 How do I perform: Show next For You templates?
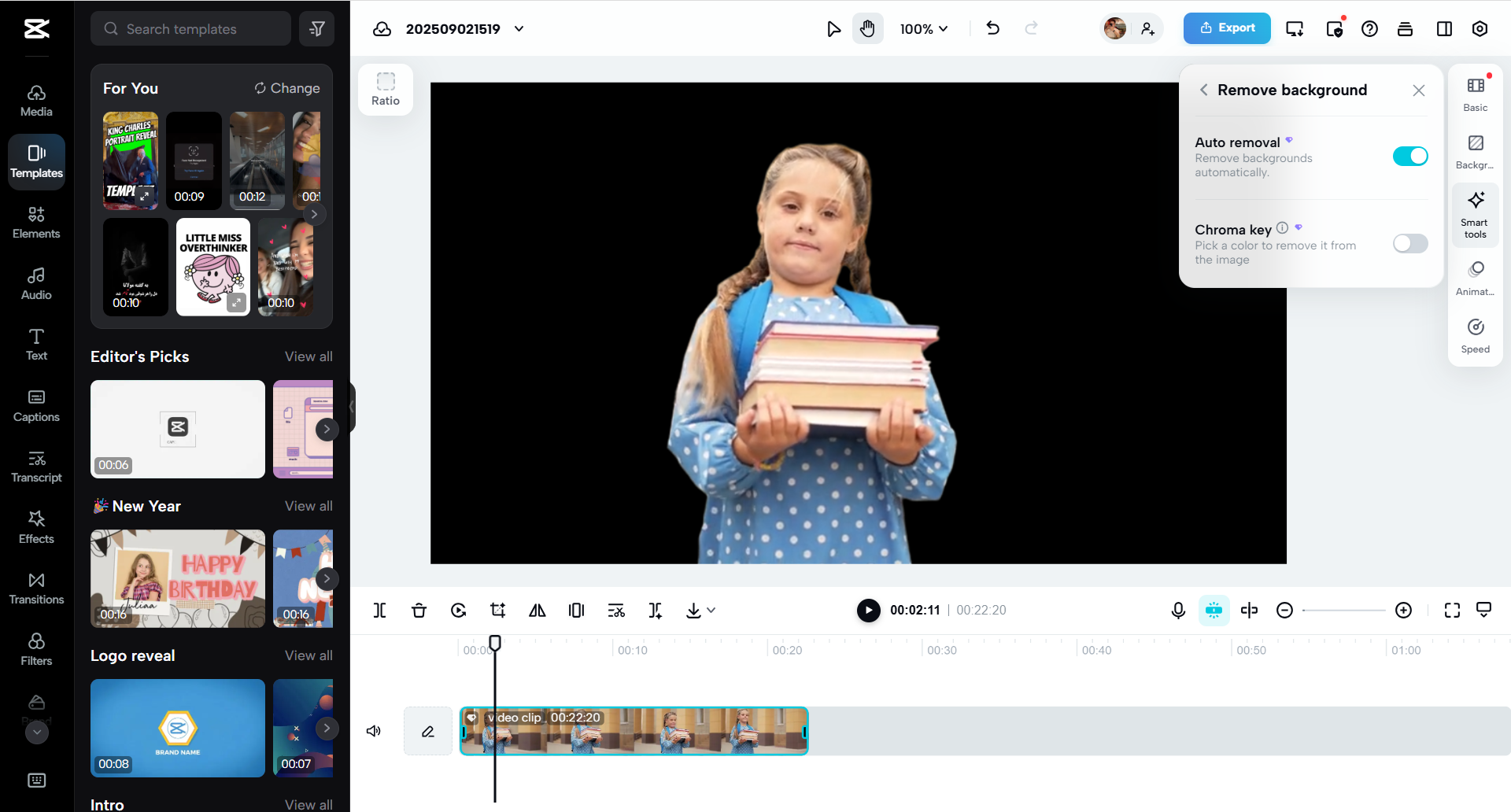point(314,214)
